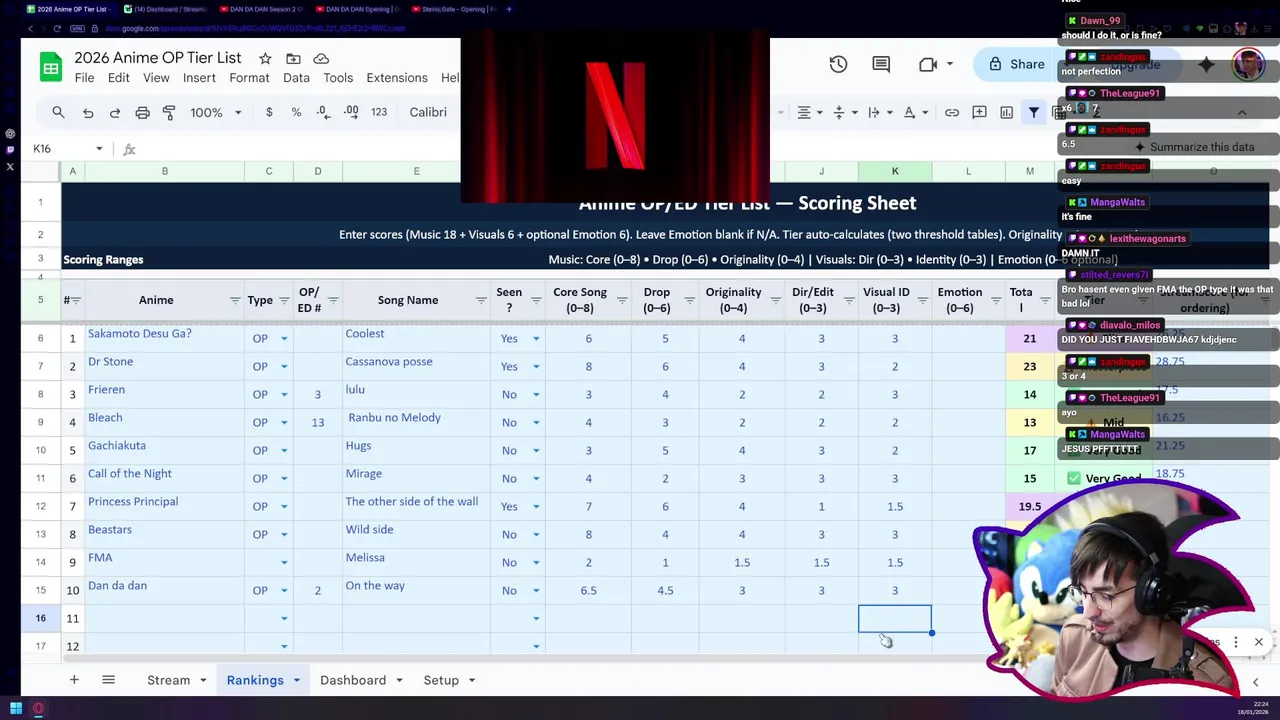The image size is (1280, 720).
Task: Toggle the filter on the Dir/Edit header
Action: (x=848, y=300)
